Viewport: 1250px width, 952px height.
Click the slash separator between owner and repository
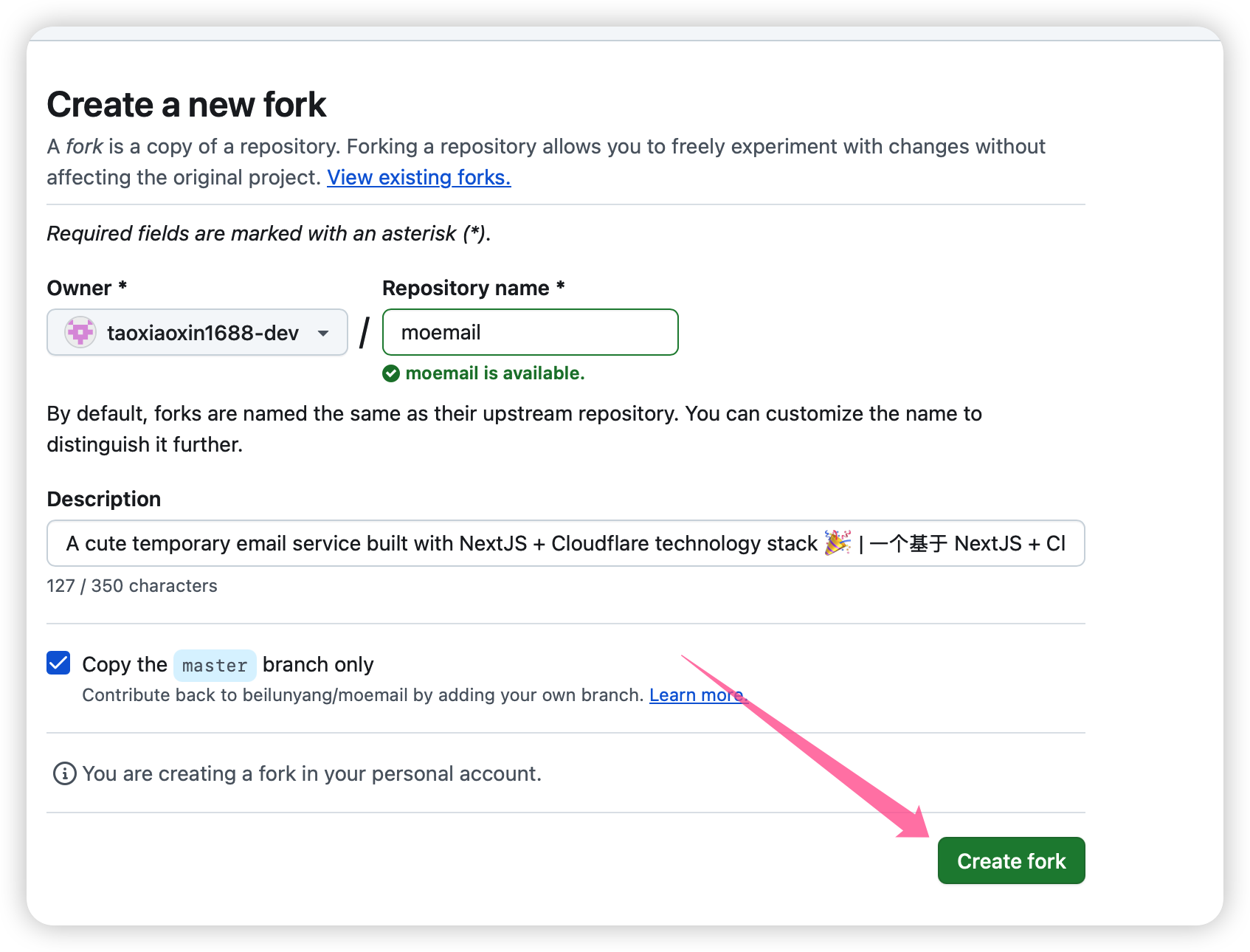coord(365,333)
